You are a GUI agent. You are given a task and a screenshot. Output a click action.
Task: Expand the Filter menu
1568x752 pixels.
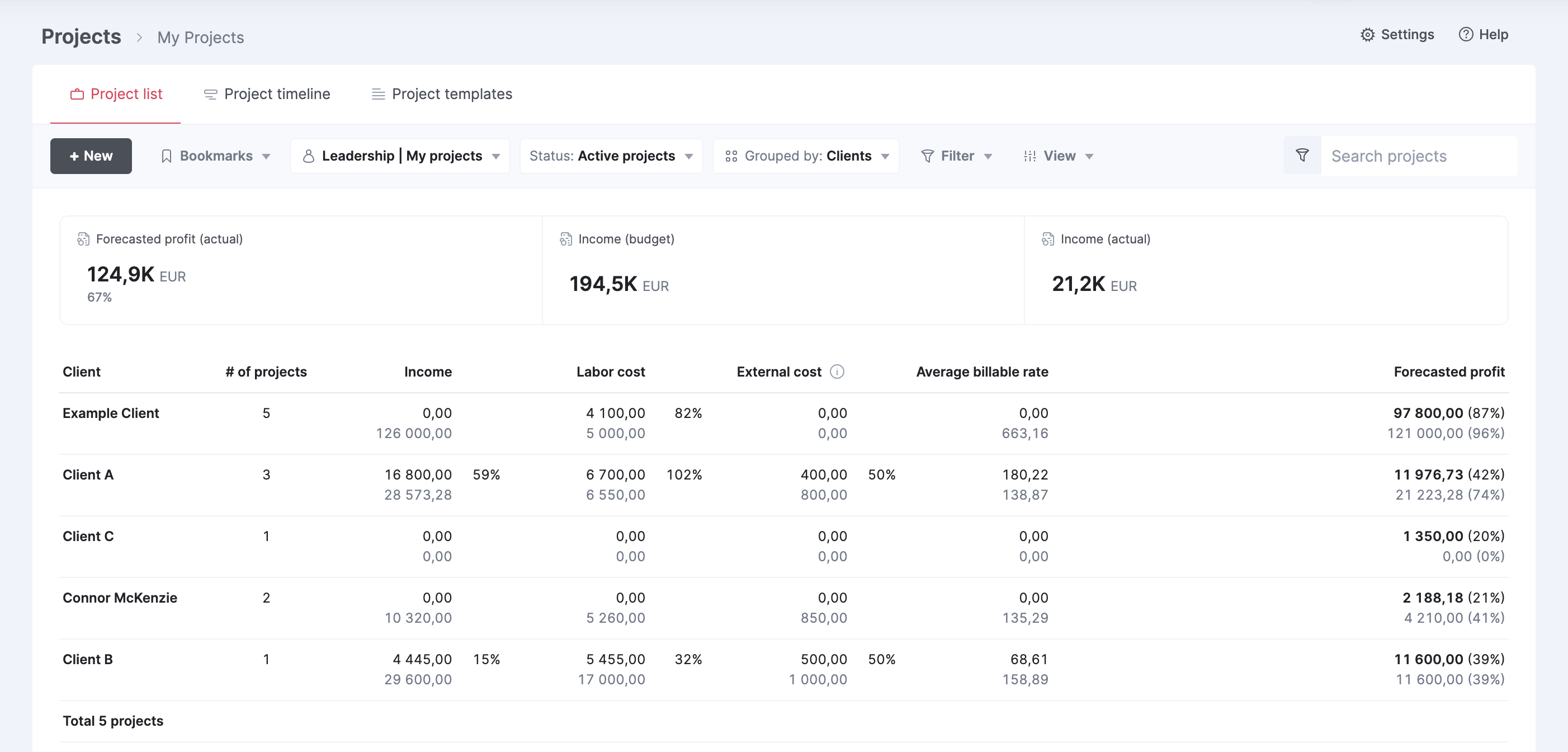pos(956,156)
